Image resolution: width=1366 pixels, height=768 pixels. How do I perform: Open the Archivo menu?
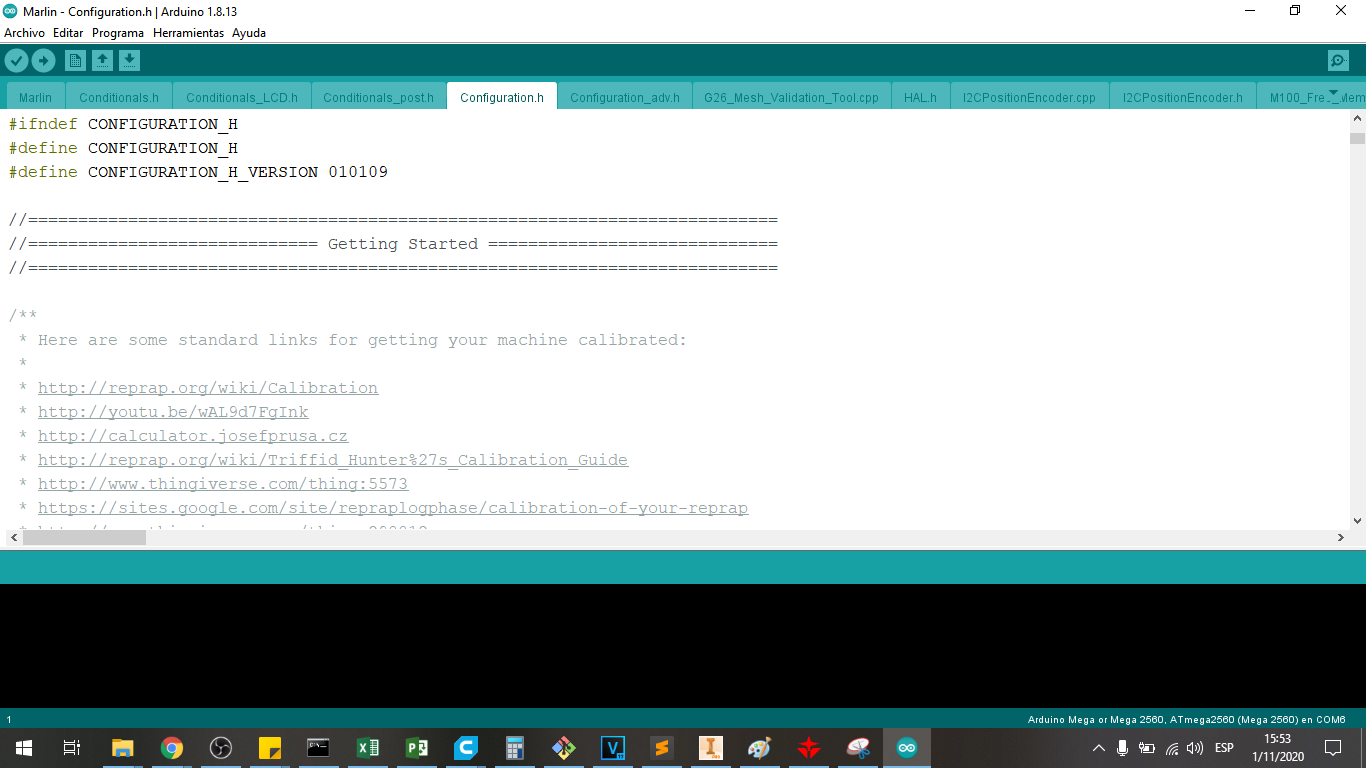tap(24, 33)
